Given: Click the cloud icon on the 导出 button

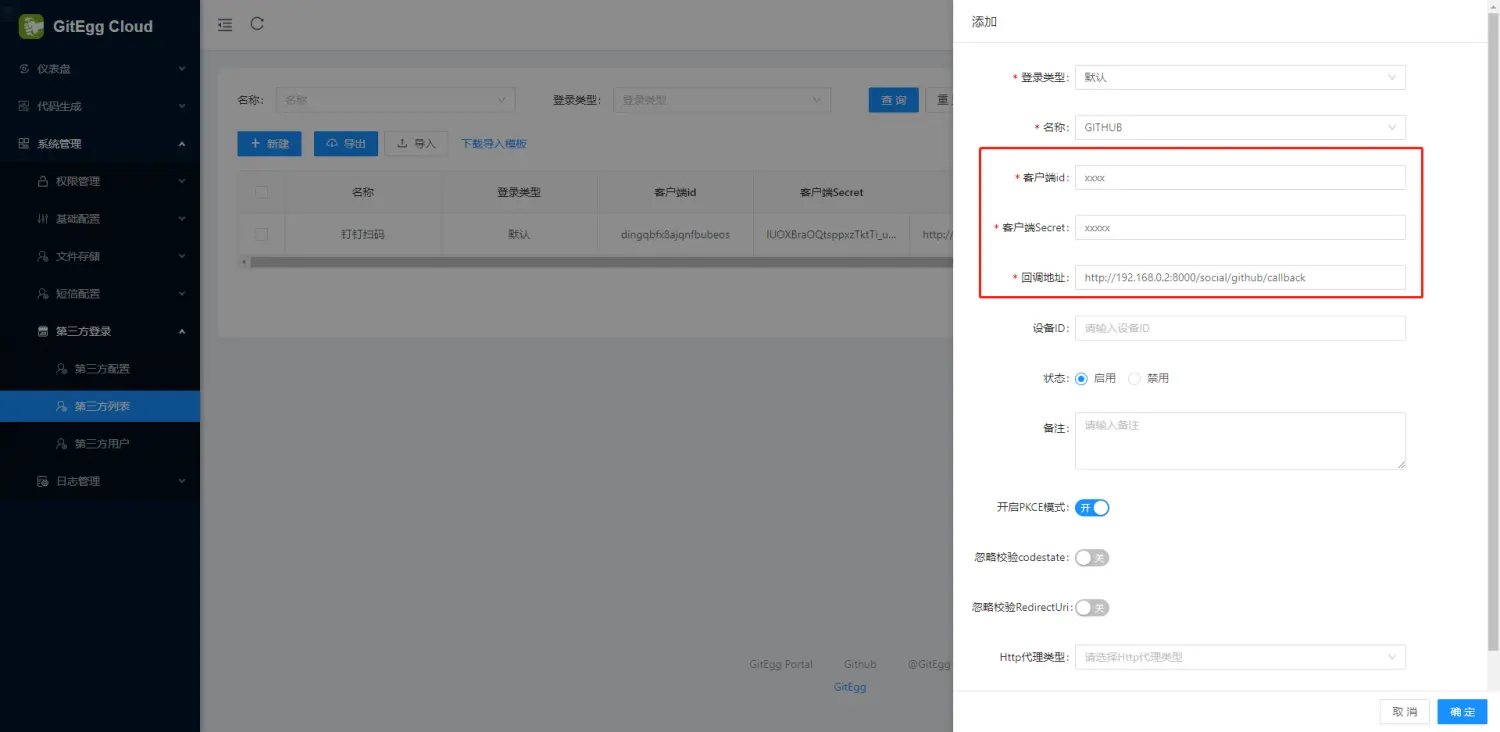Looking at the screenshot, I should click(x=332, y=144).
